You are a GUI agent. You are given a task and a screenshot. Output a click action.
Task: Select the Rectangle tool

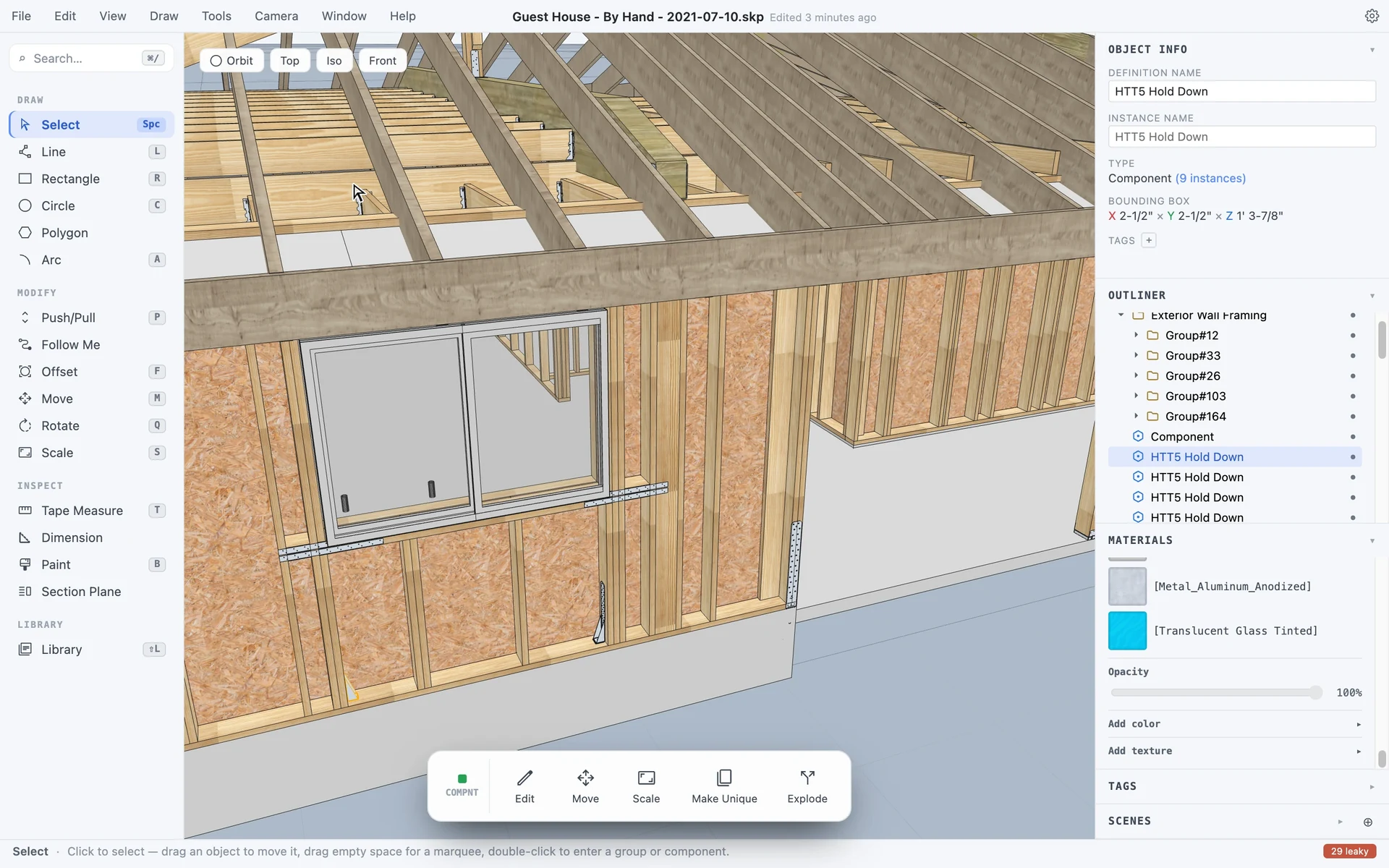pyautogui.click(x=92, y=179)
